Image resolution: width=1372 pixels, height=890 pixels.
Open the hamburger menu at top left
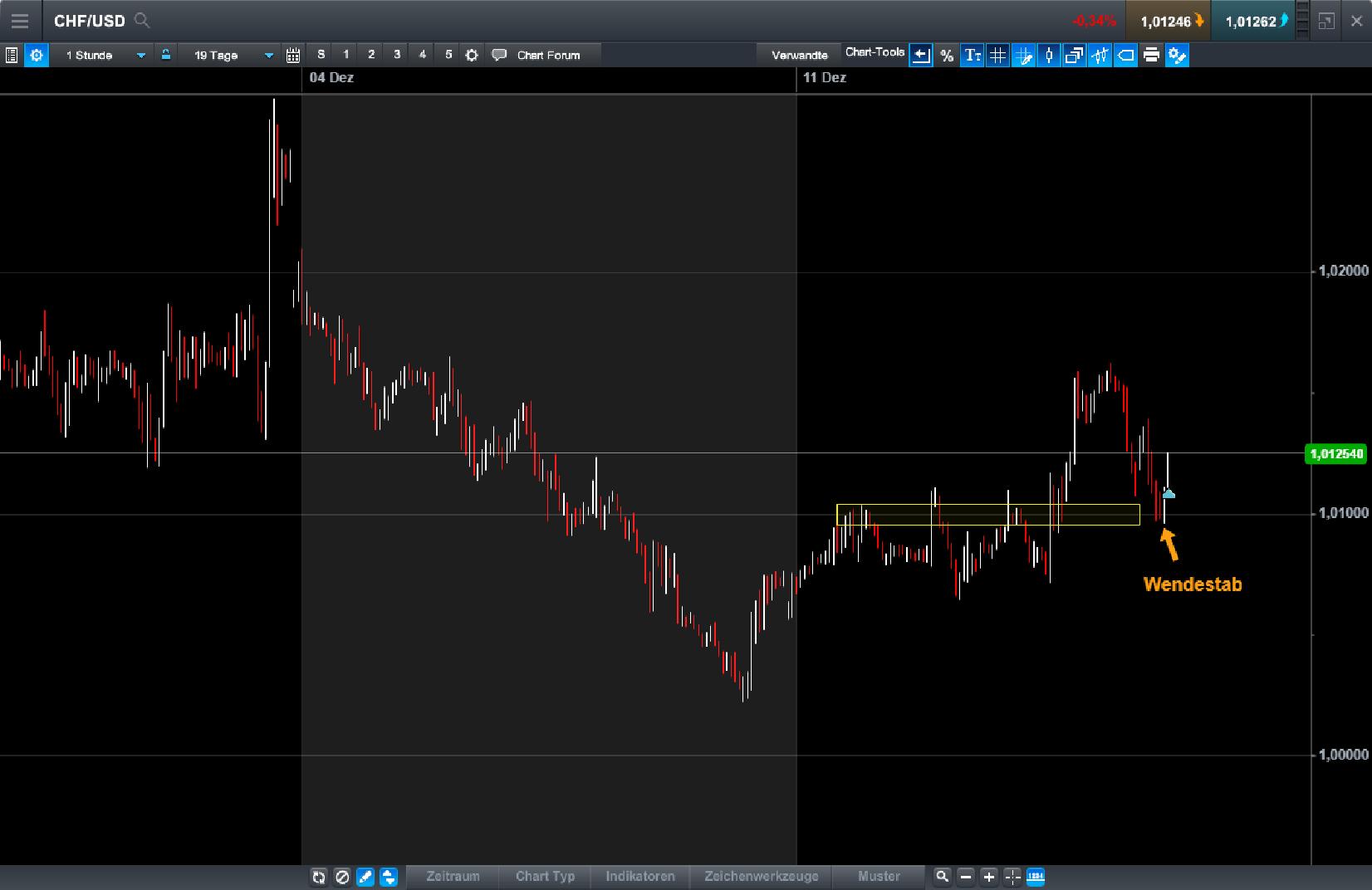[20, 21]
